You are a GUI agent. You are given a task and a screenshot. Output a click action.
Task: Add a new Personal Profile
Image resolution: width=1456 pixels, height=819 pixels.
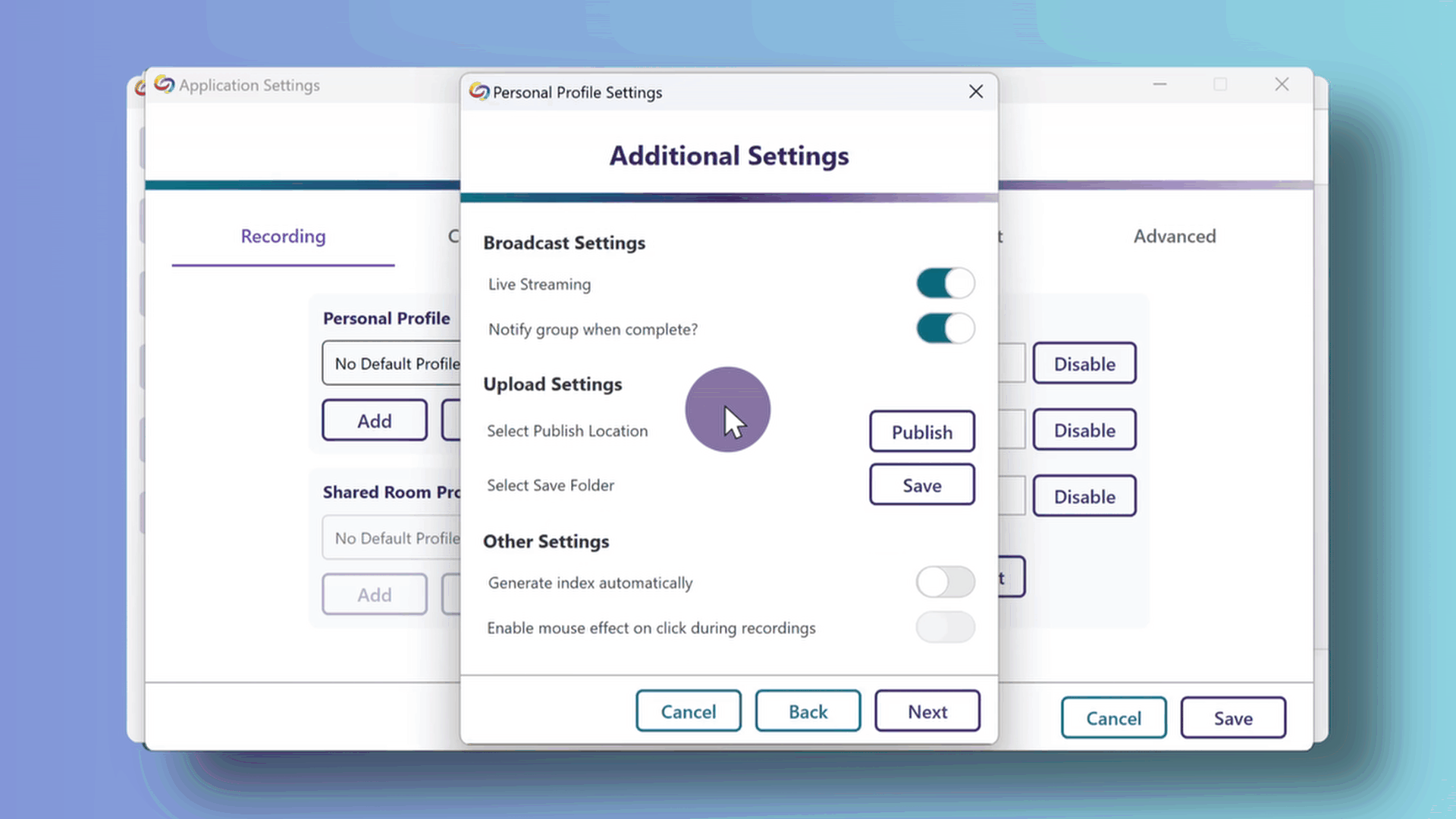[x=374, y=419]
